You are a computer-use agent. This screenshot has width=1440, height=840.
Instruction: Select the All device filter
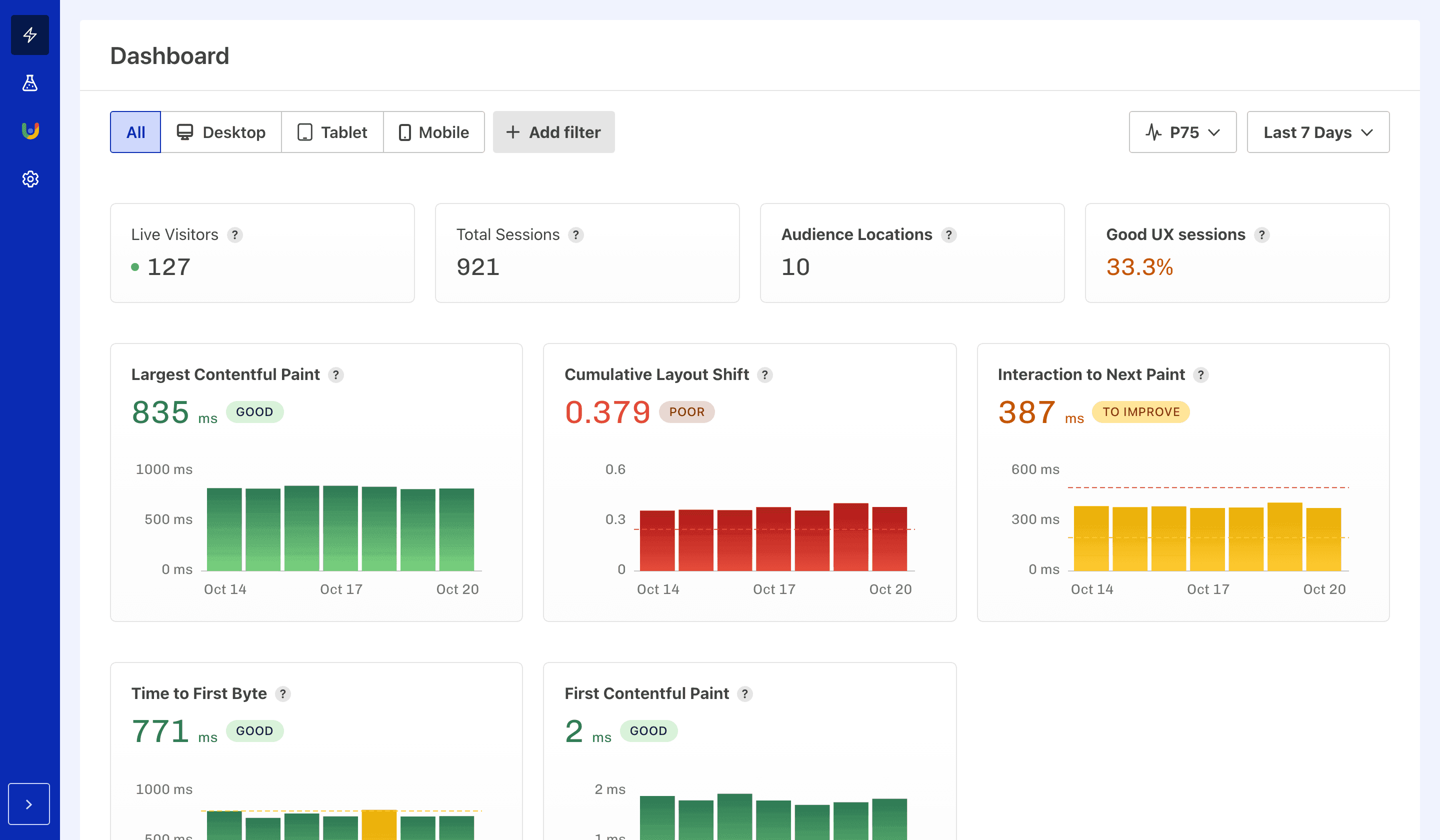[135, 132]
